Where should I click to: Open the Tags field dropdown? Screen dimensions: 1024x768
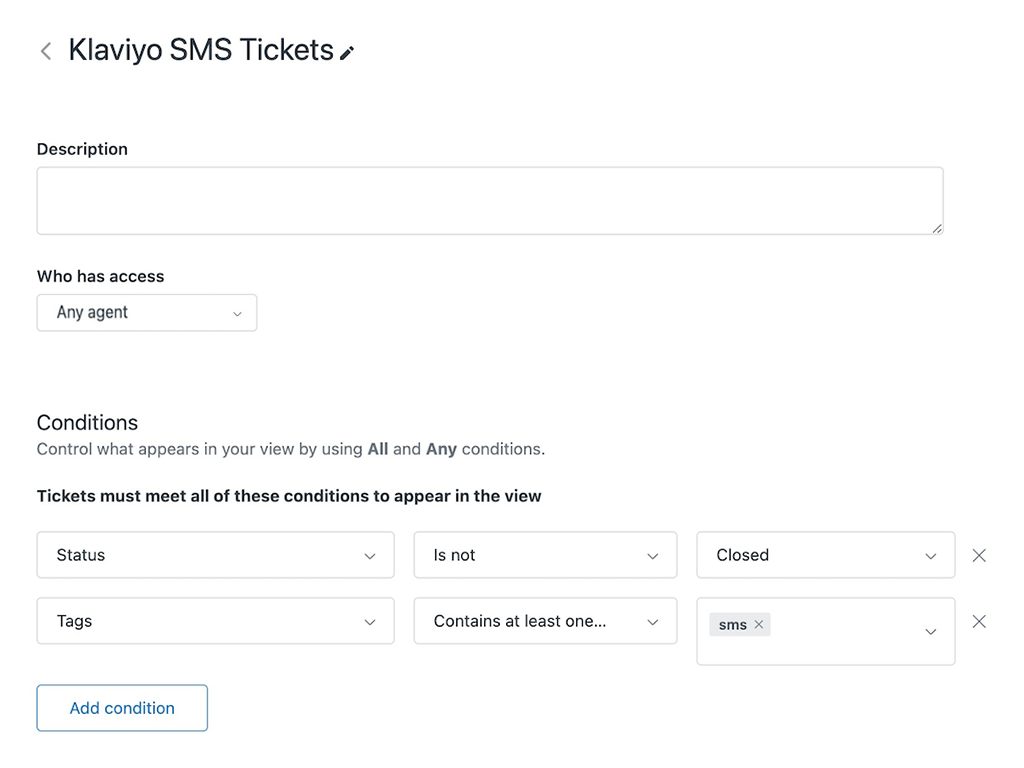pos(215,621)
